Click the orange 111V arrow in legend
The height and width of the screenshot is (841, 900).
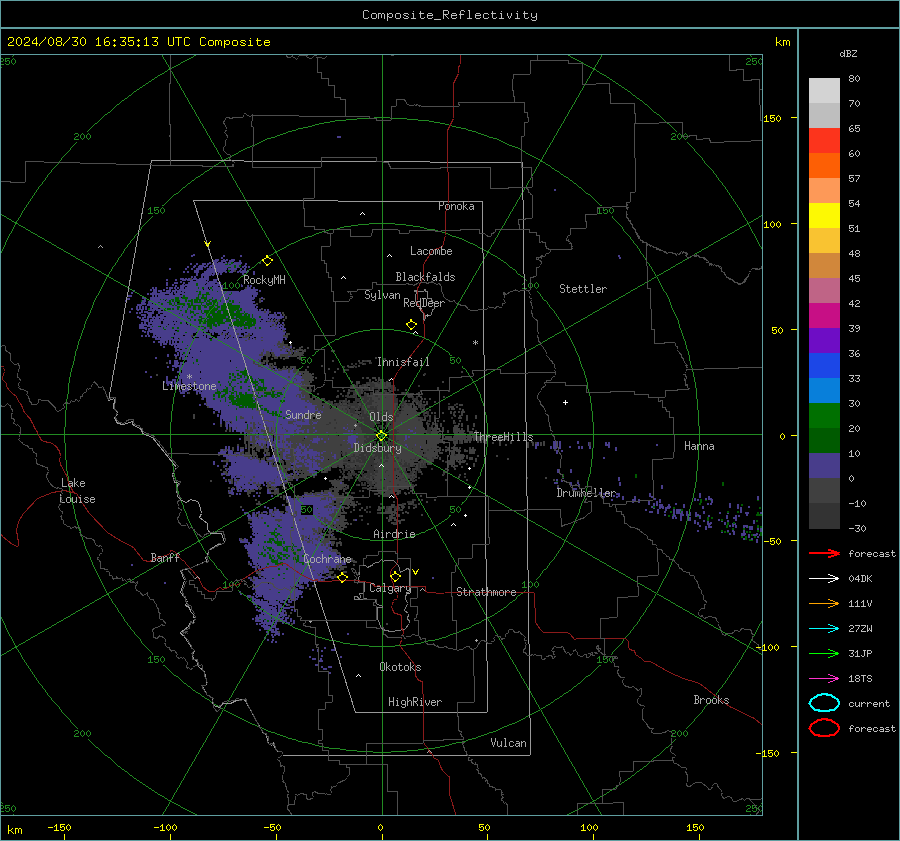(824, 603)
